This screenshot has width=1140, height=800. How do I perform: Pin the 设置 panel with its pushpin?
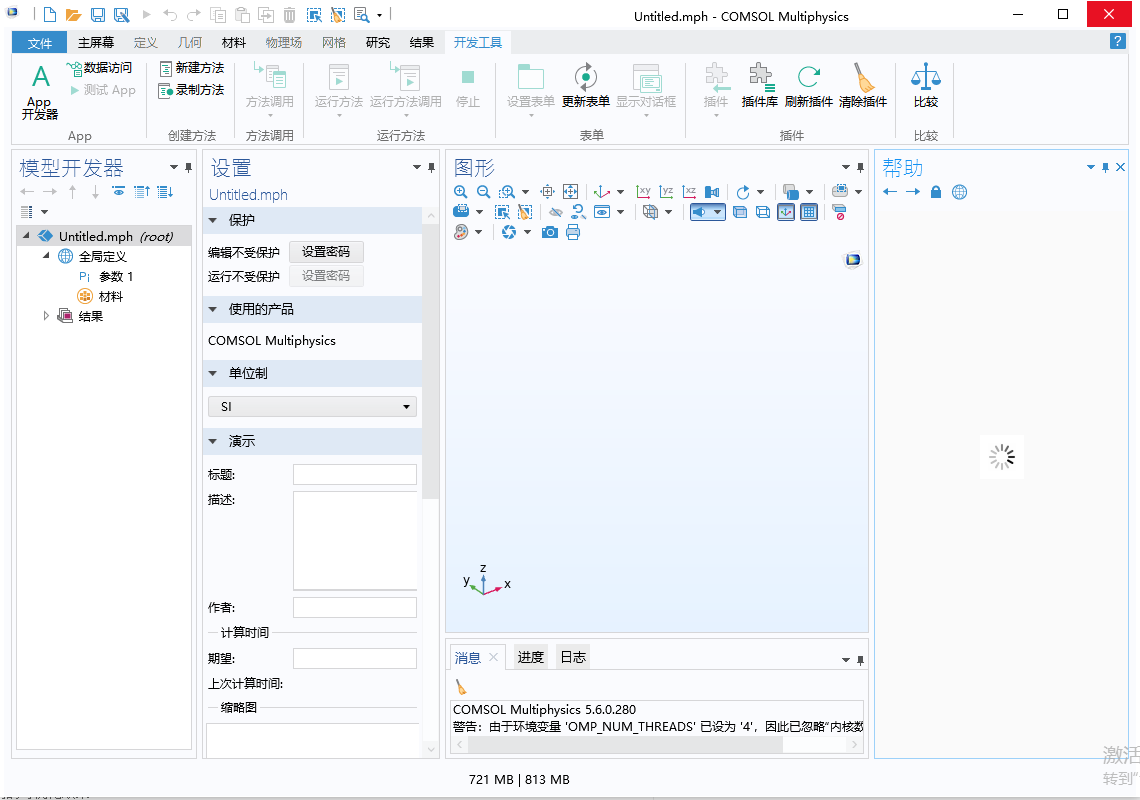pos(431,168)
